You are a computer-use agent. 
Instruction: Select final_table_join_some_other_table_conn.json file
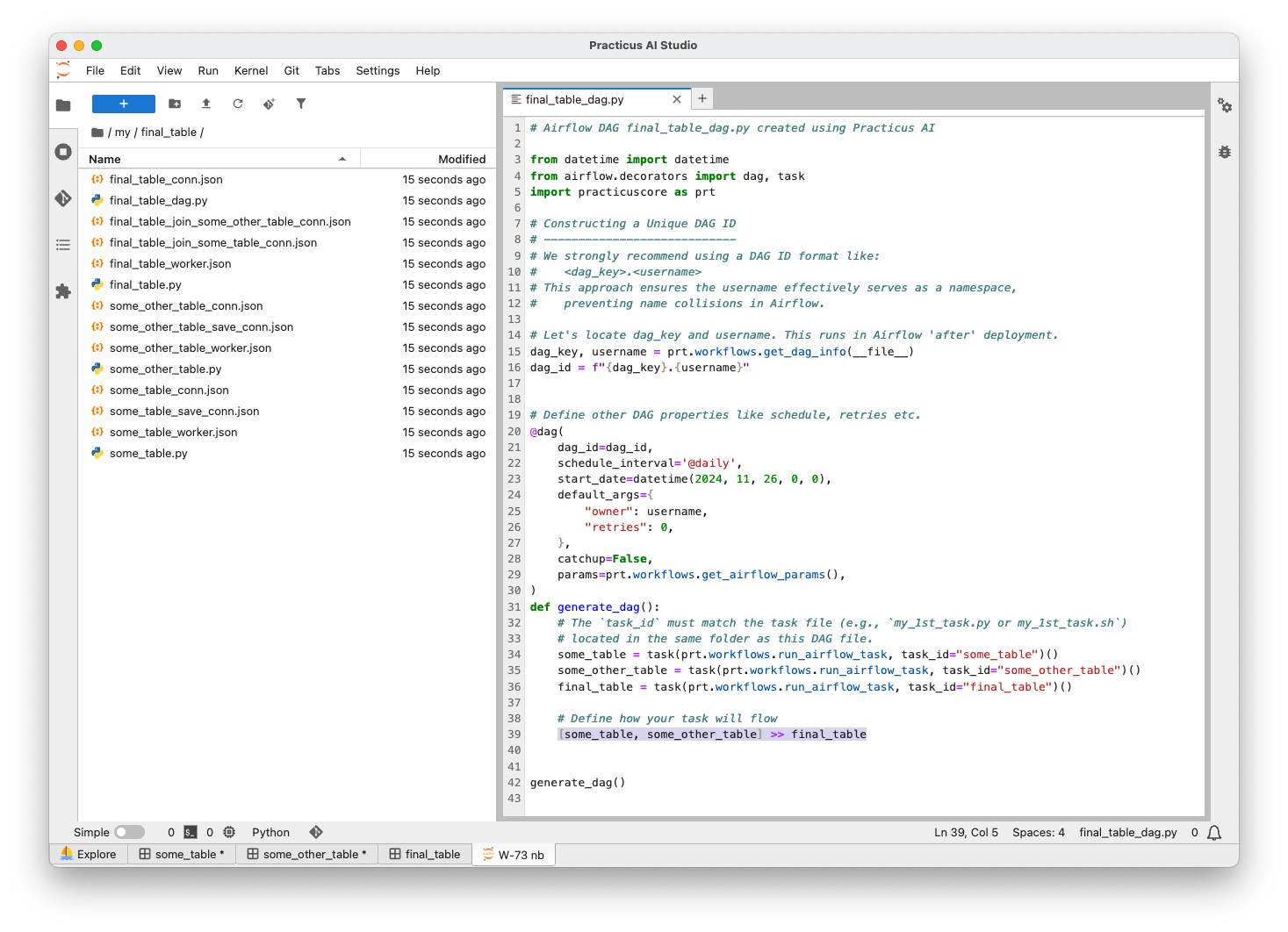(x=288, y=221)
